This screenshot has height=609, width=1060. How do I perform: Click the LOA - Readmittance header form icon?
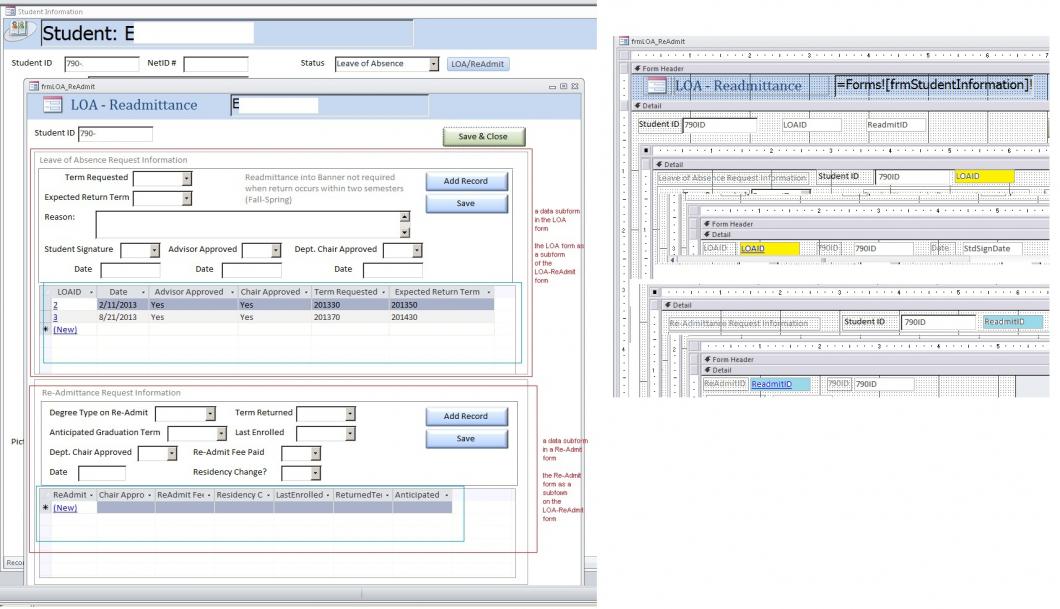pos(53,105)
